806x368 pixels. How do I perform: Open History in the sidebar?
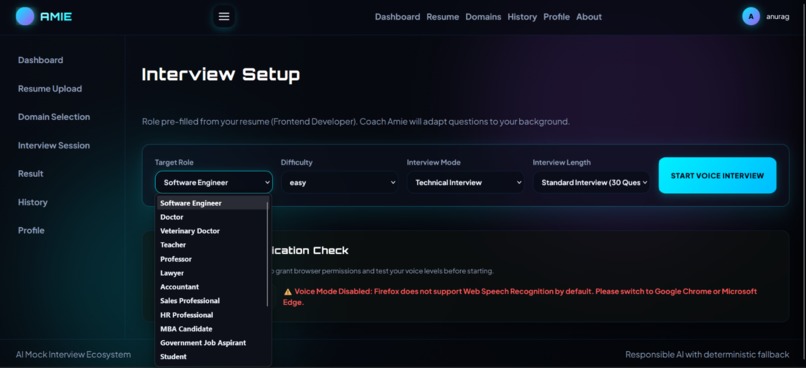coord(33,202)
